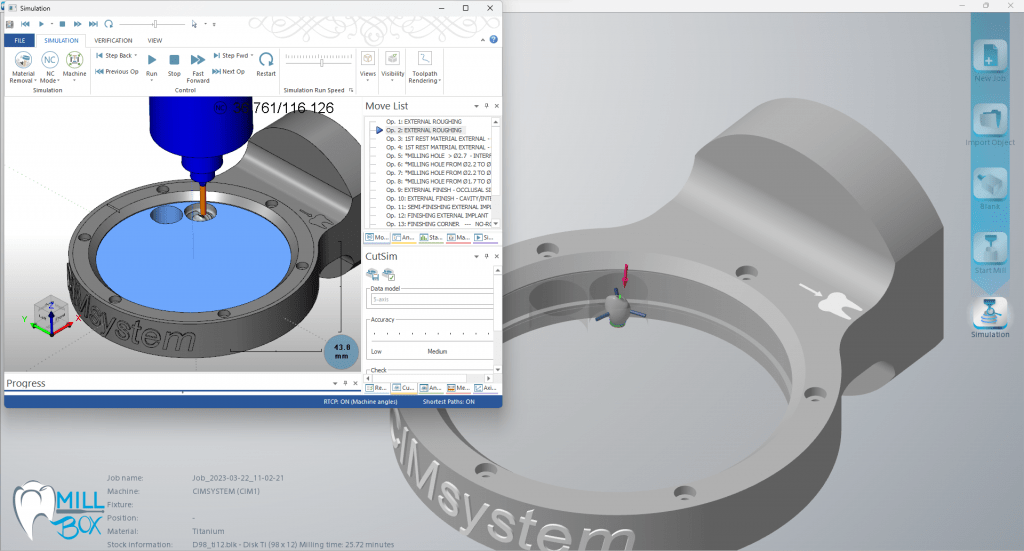
Task: Click quick access rewind-to-start icon
Action: [x=25, y=24]
